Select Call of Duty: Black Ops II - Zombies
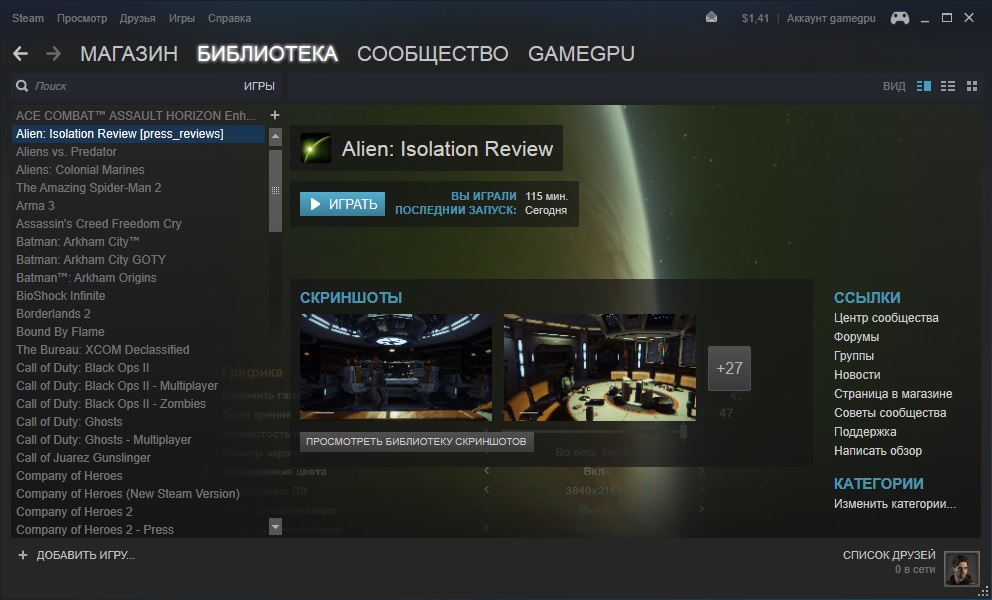992x600 pixels. 111,404
